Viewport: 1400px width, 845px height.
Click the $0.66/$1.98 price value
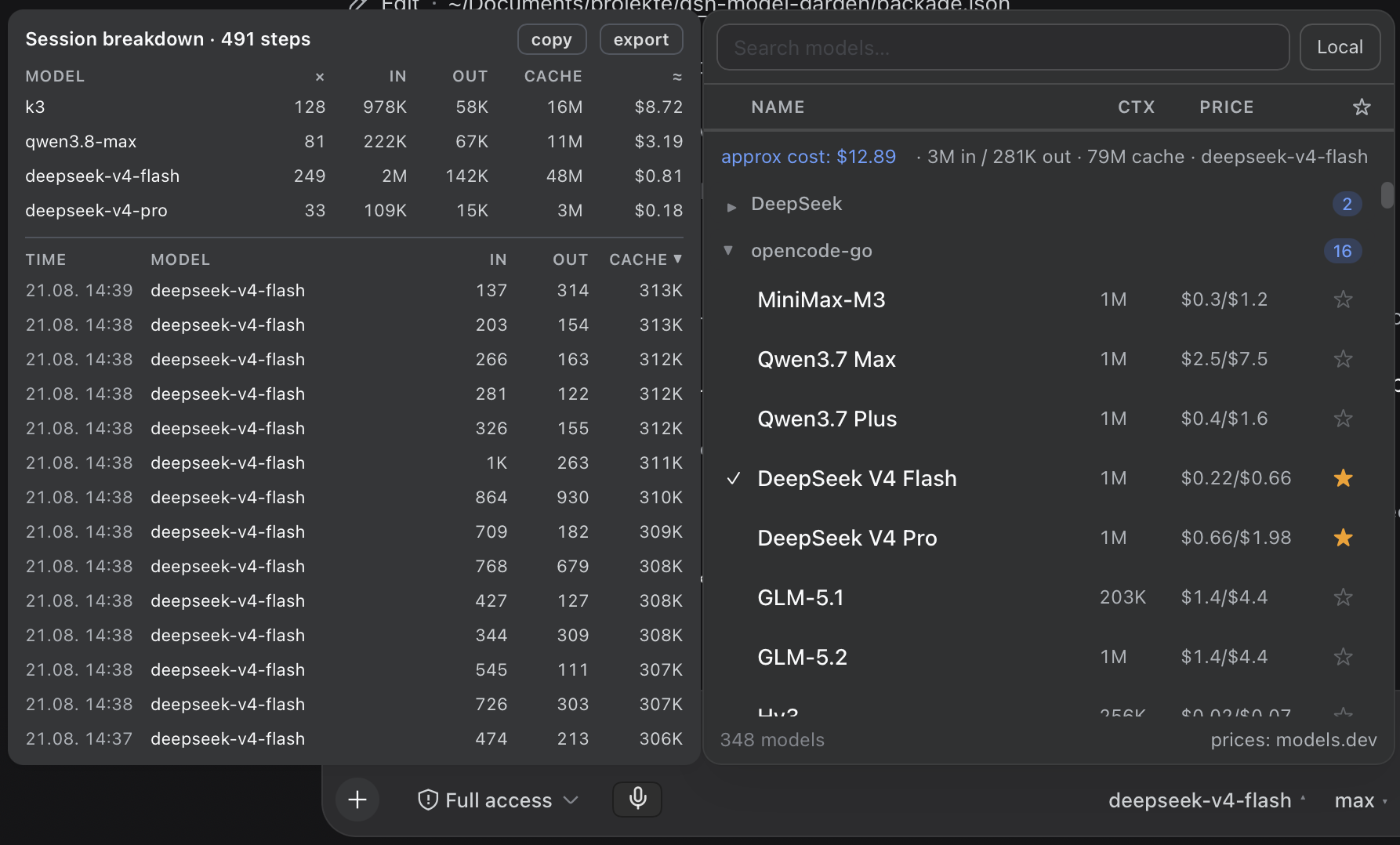coord(1235,538)
